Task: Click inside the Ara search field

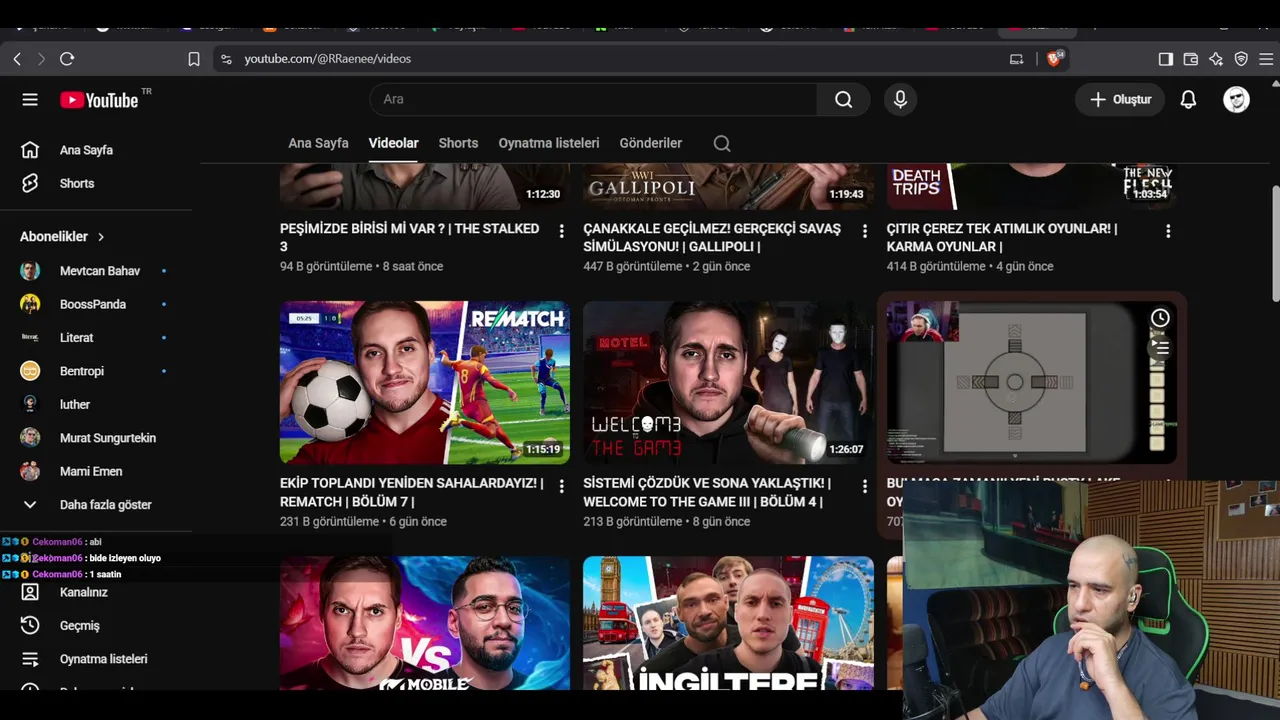Action: click(594, 99)
